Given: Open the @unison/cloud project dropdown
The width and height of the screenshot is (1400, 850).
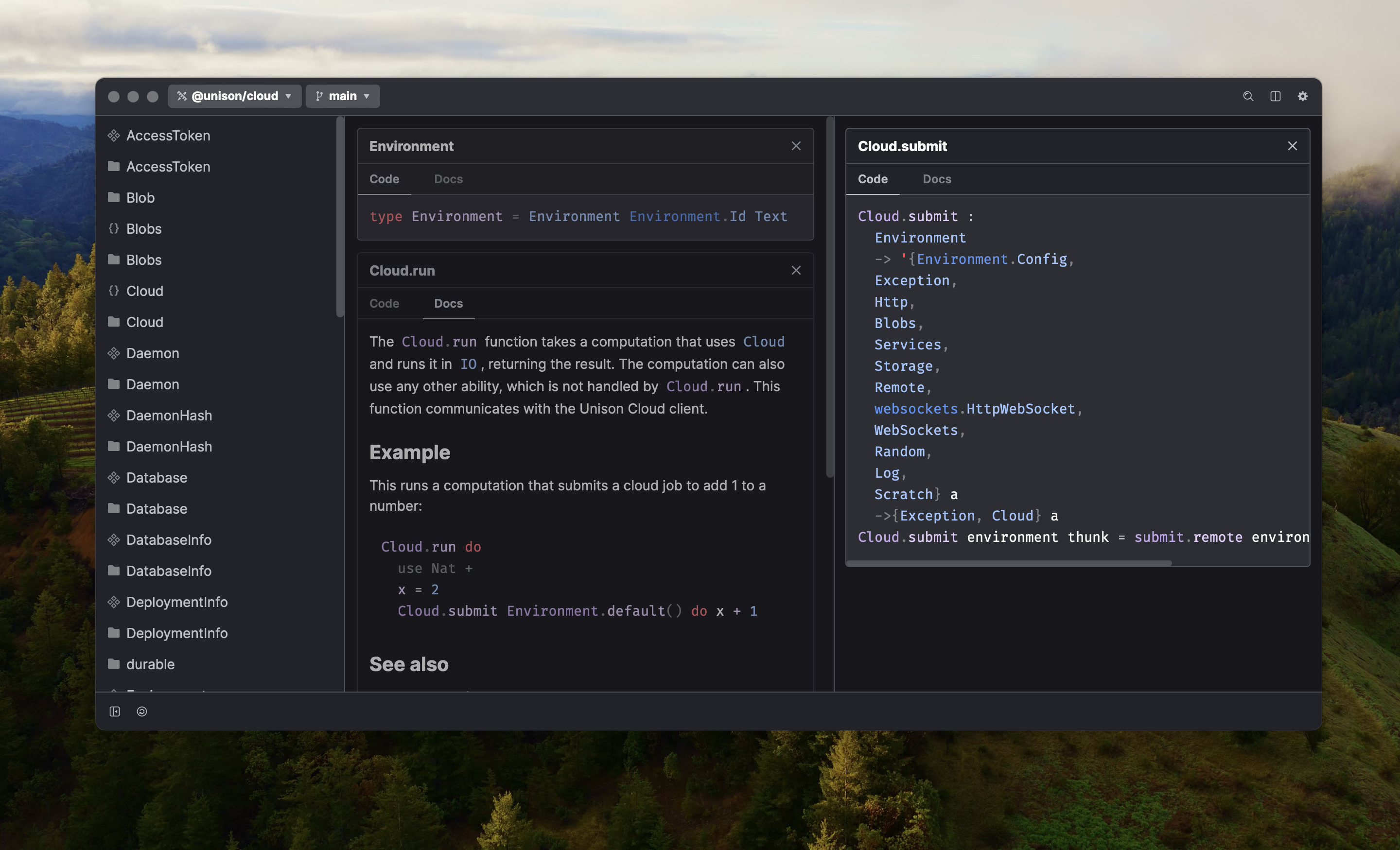Looking at the screenshot, I should pos(235,96).
